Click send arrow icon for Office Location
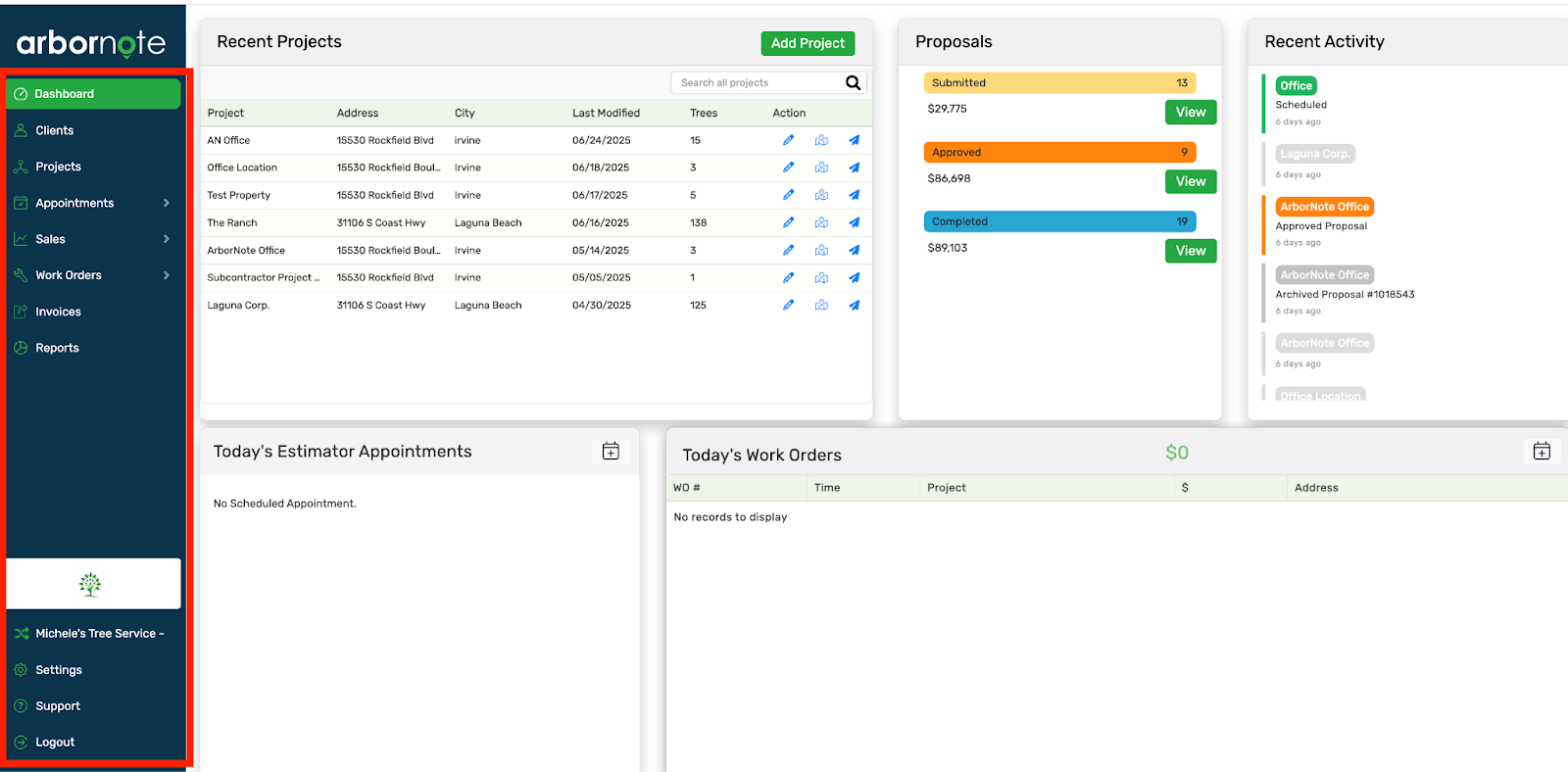 854,168
